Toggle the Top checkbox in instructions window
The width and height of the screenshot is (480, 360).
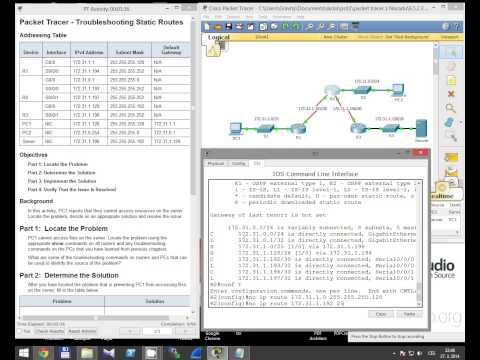coord(19,331)
